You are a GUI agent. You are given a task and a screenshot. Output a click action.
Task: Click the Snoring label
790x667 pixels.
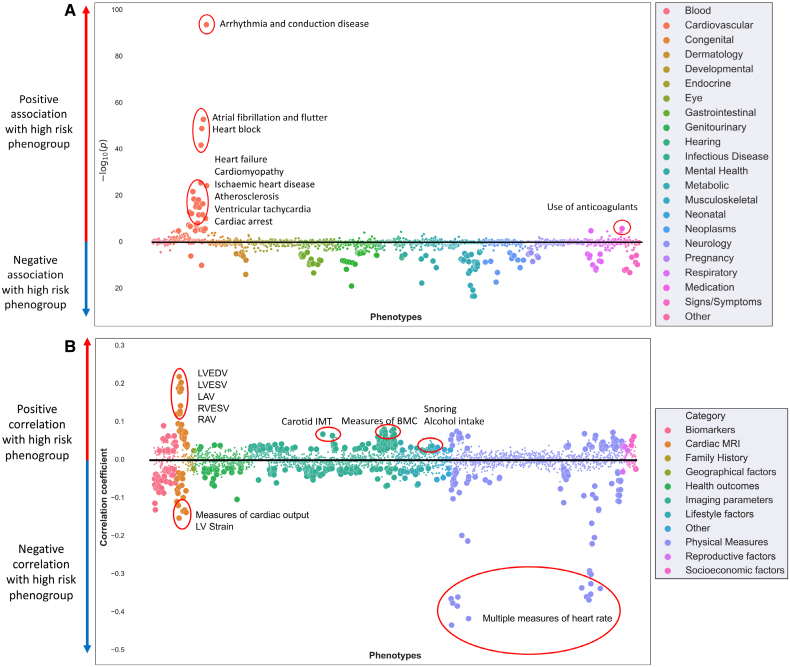440,409
